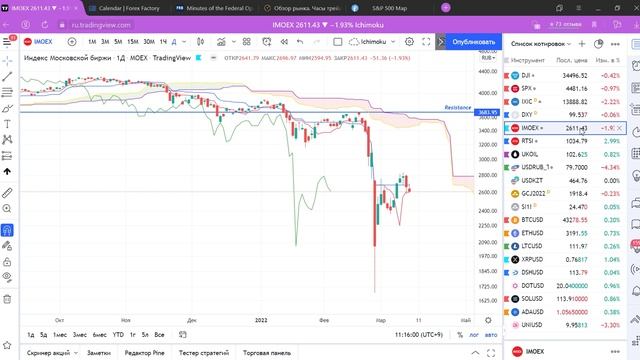Toggle percent scale mode
The width and height of the screenshot is (640, 360).
[460, 335]
